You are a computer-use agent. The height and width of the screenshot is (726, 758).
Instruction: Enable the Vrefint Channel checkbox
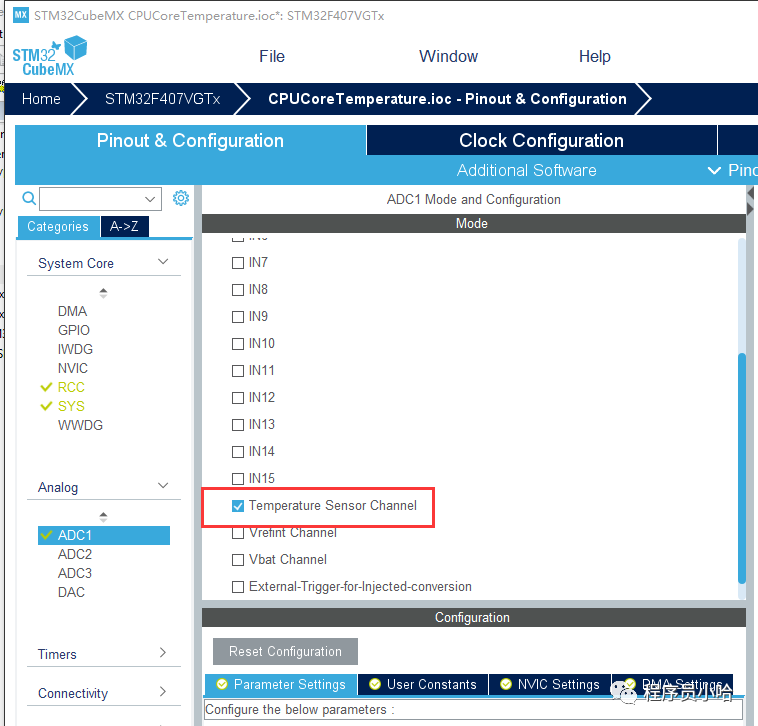pos(238,533)
